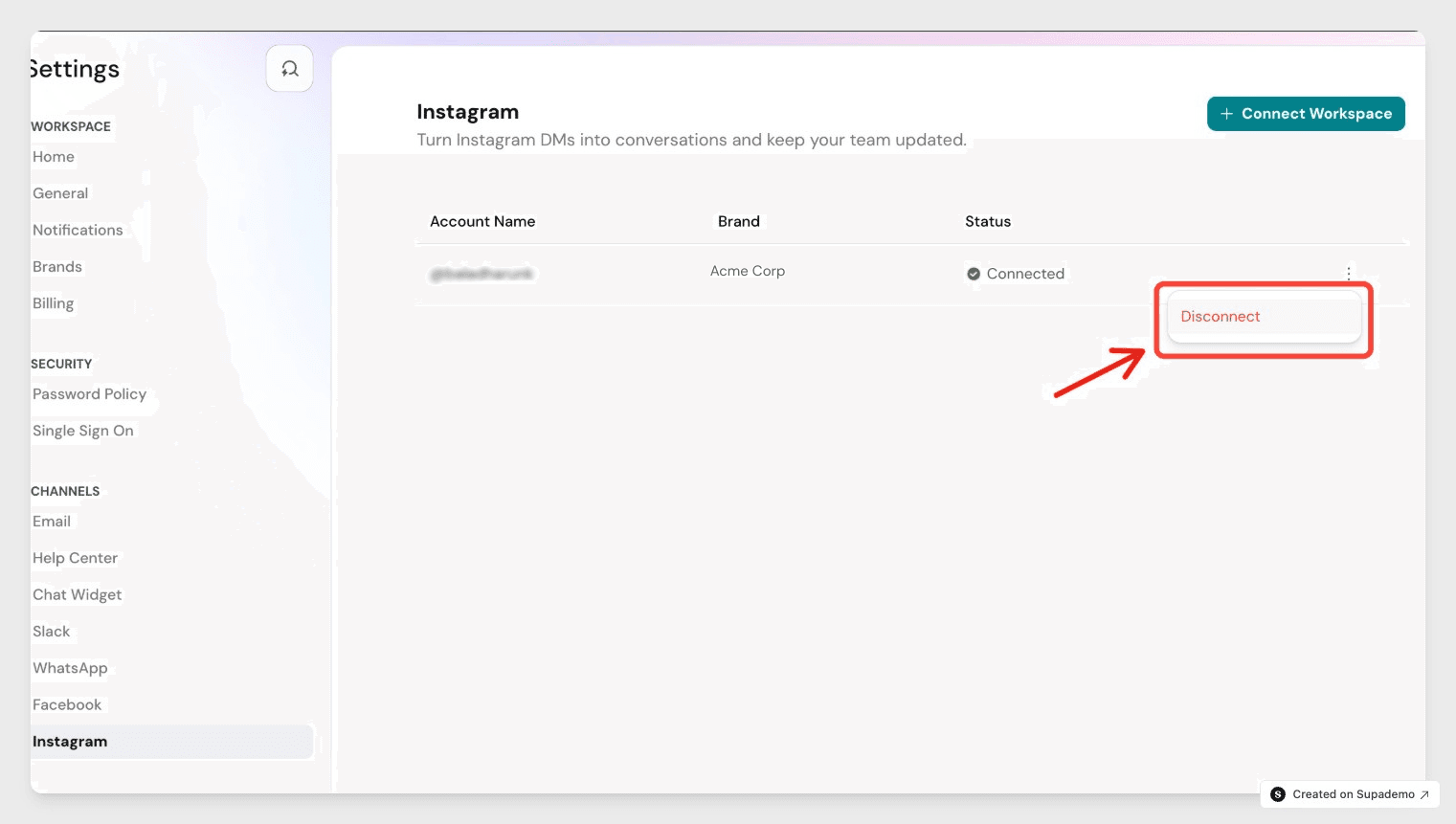Open Home in the Workspace section
This screenshot has width=1456, height=824.
[x=54, y=157]
